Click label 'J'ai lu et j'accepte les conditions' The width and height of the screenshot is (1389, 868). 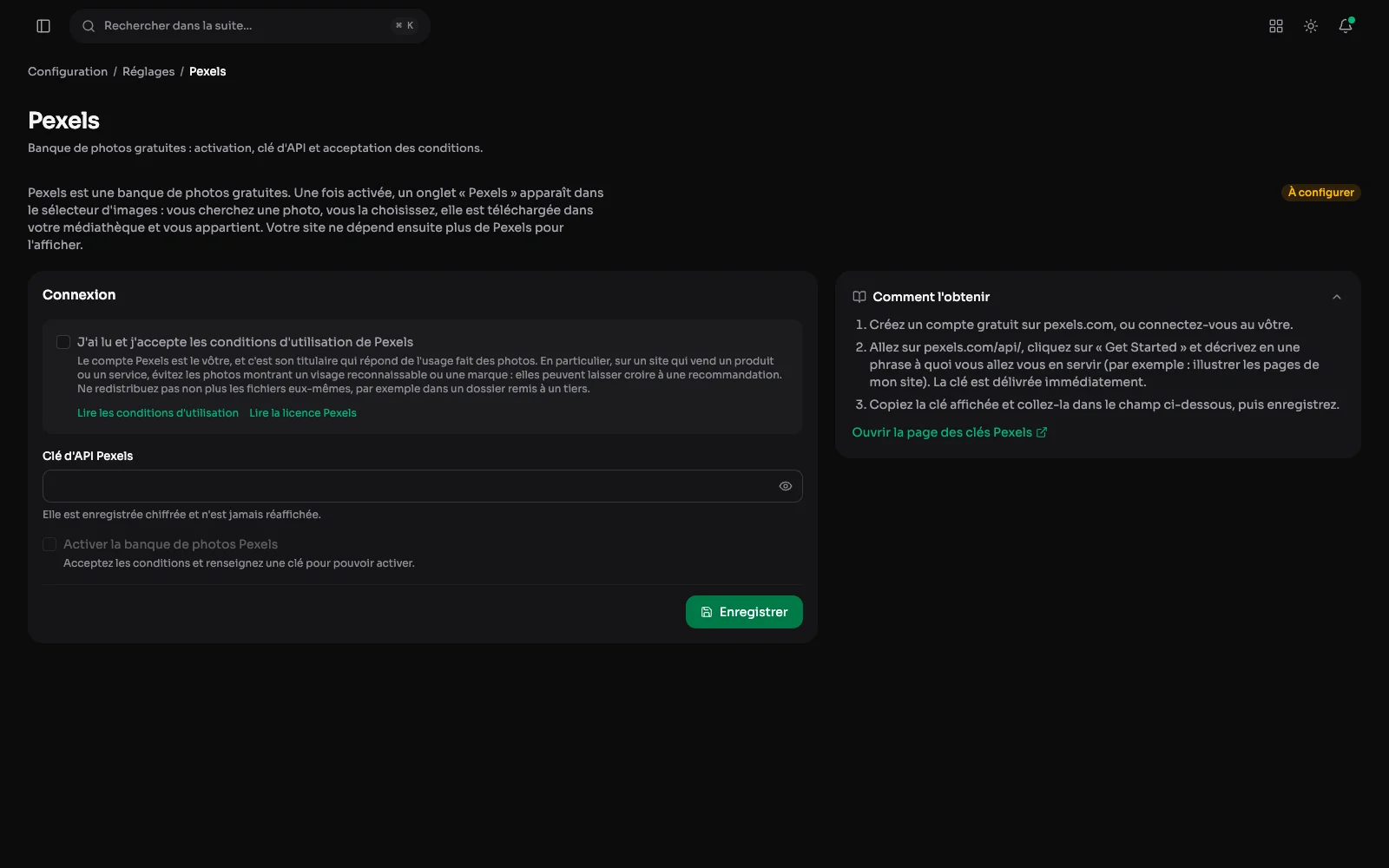pos(245,342)
